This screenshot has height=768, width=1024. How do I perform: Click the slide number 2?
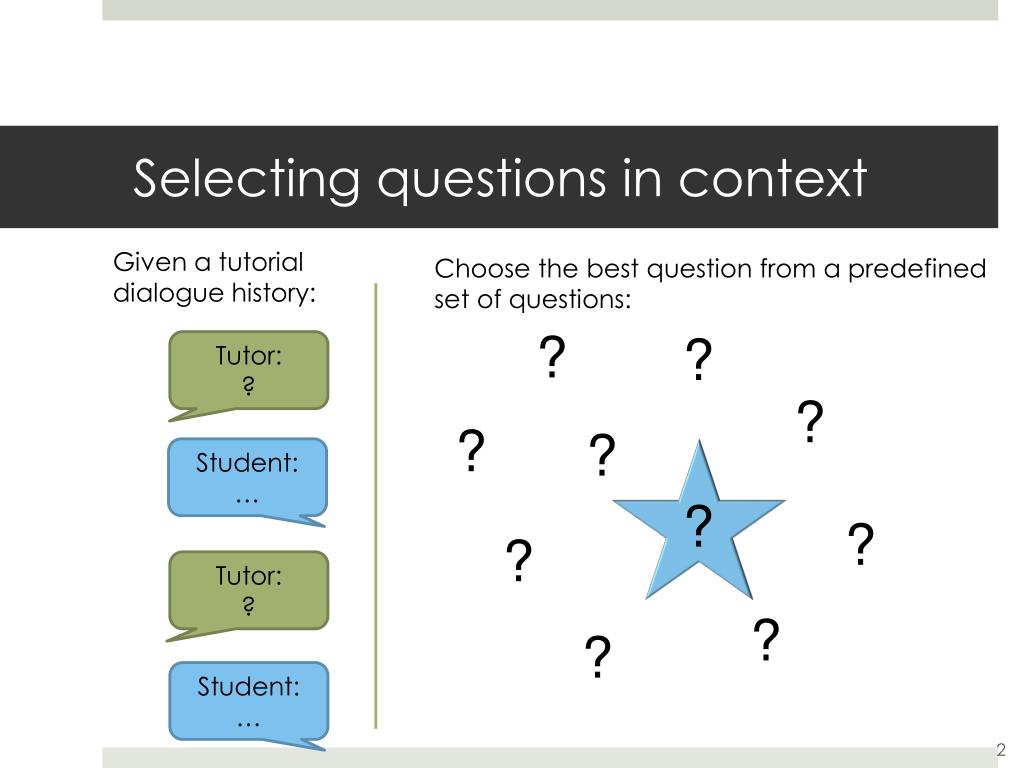coord(1000,750)
